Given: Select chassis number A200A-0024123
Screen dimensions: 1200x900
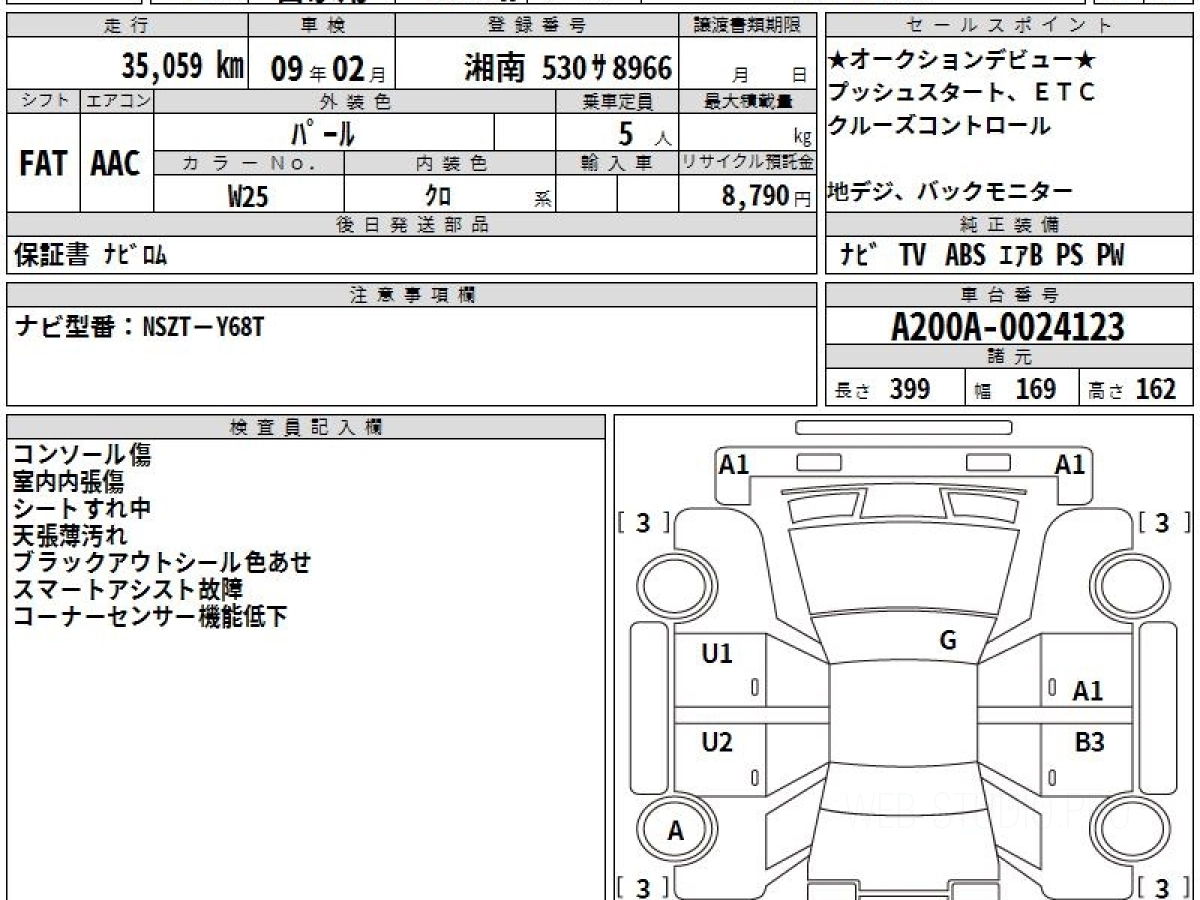Looking at the screenshot, I should [1008, 326].
